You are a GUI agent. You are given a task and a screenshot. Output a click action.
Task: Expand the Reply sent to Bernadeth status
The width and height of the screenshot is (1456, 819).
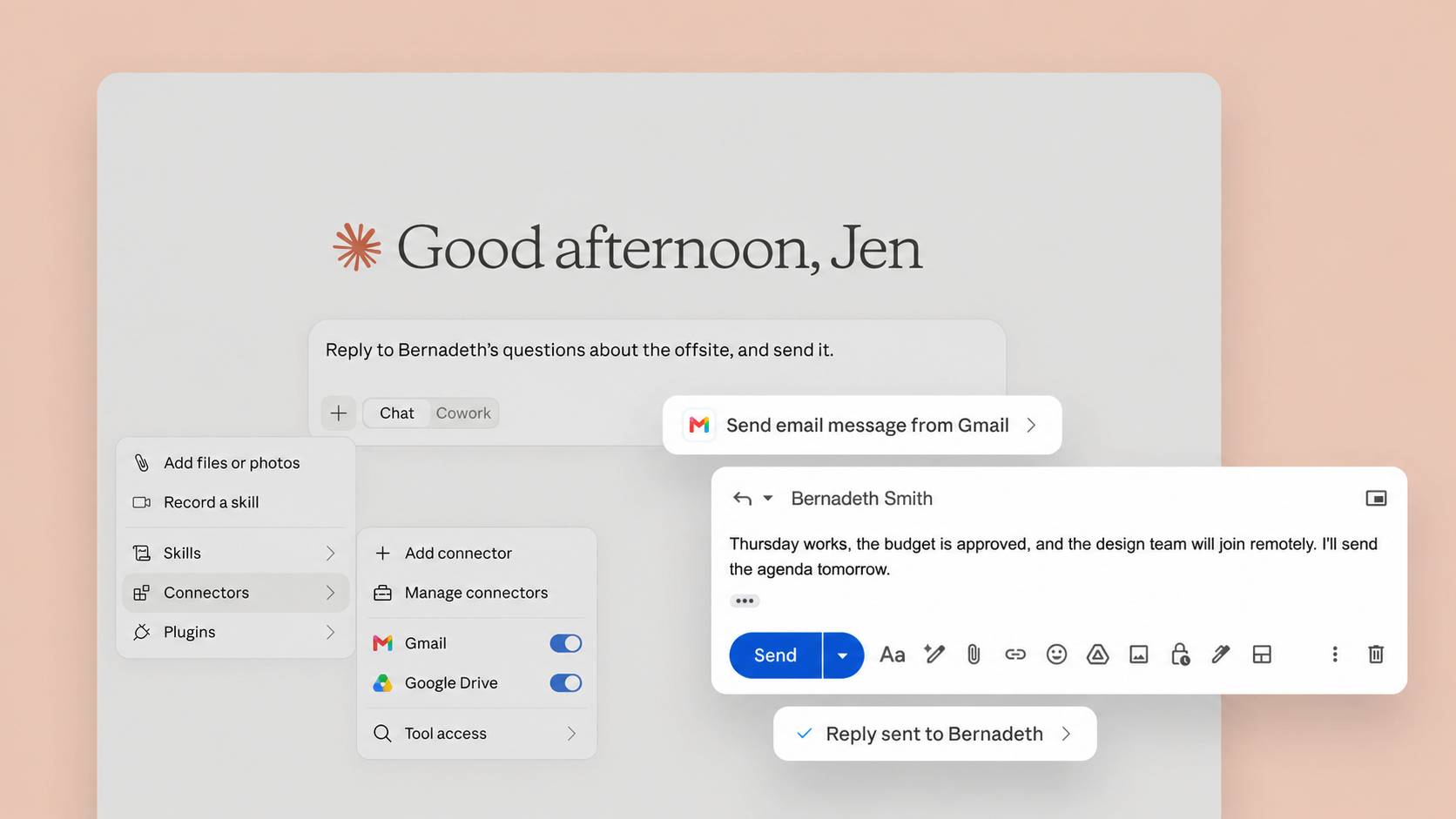934,734
